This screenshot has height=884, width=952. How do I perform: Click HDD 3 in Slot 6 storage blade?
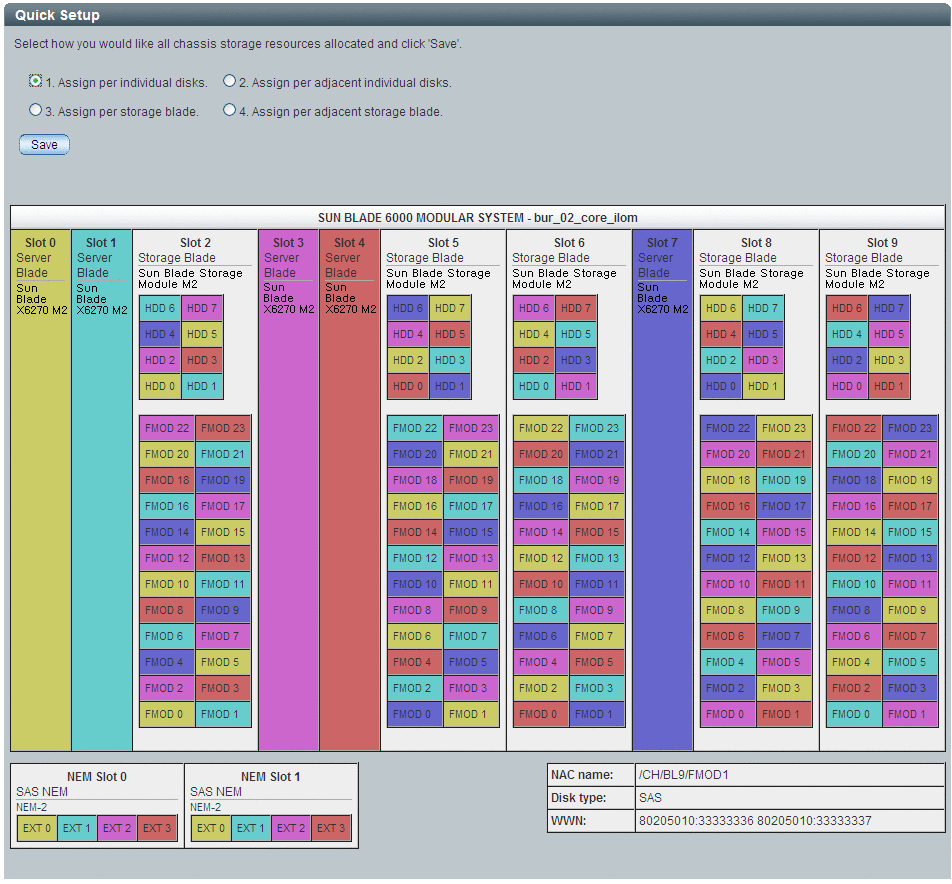point(576,360)
